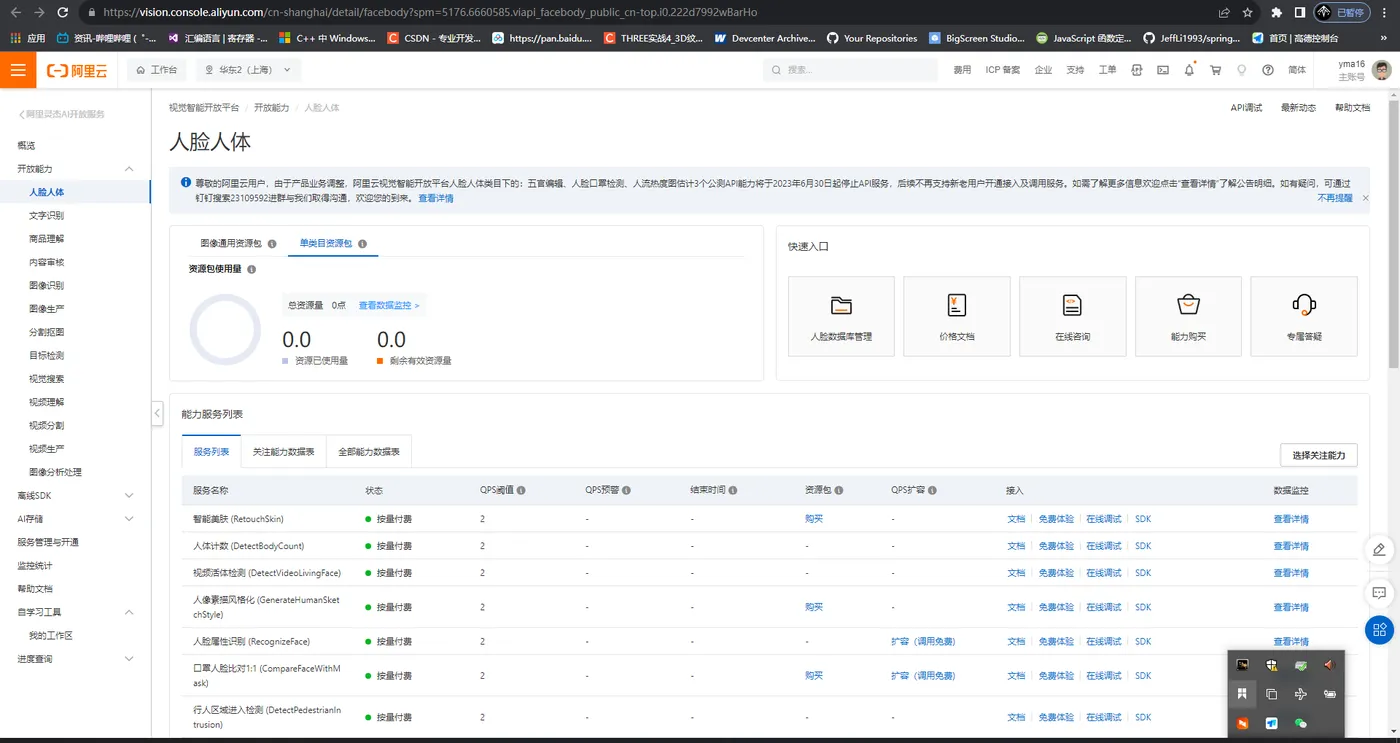Open the API调试 link

coord(1246,107)
